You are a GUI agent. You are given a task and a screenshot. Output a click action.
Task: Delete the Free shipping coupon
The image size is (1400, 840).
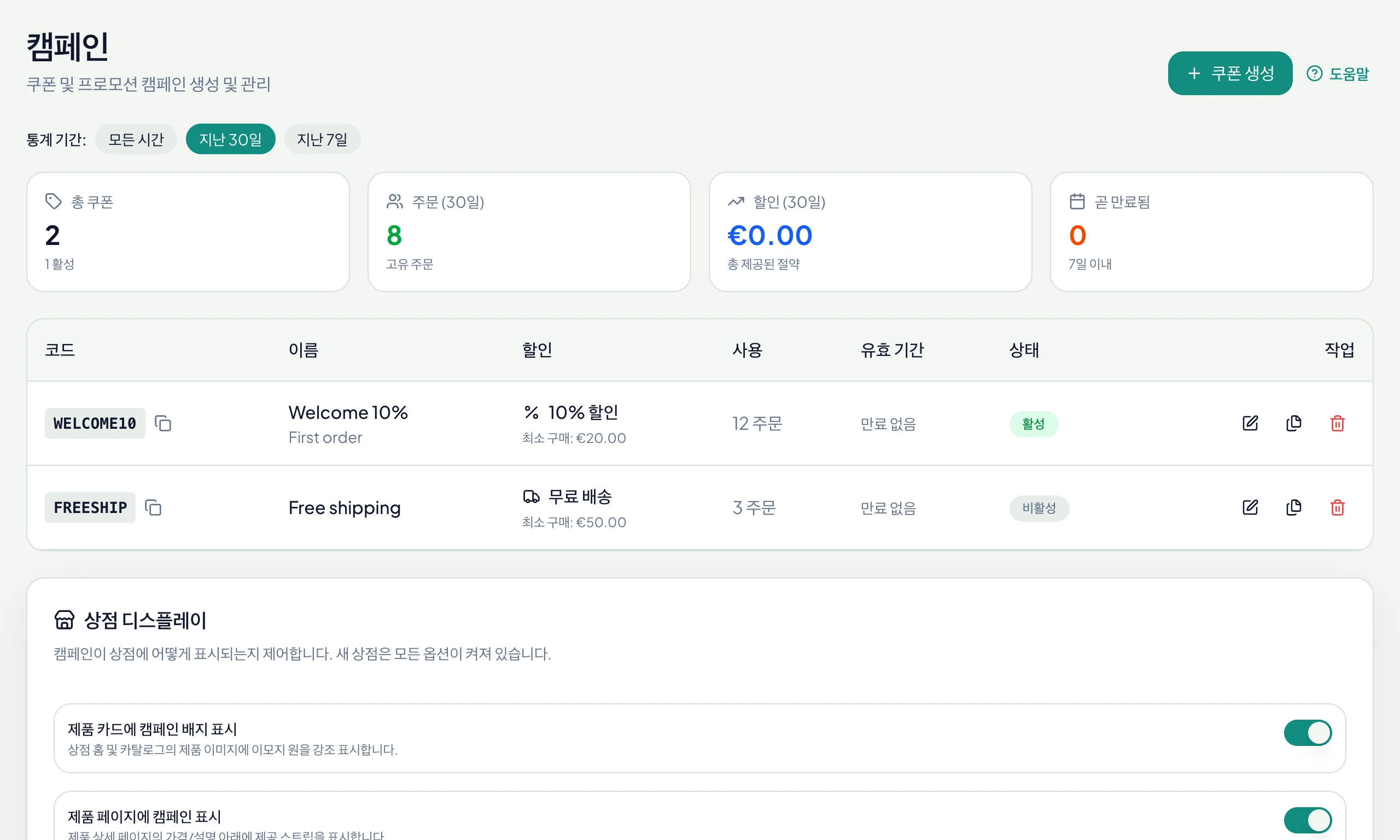1337,507
